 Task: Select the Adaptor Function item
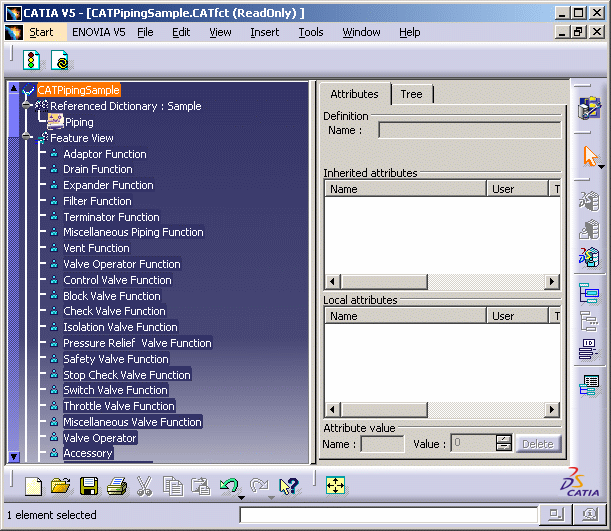pyautogui.click(x=105, y=154)
